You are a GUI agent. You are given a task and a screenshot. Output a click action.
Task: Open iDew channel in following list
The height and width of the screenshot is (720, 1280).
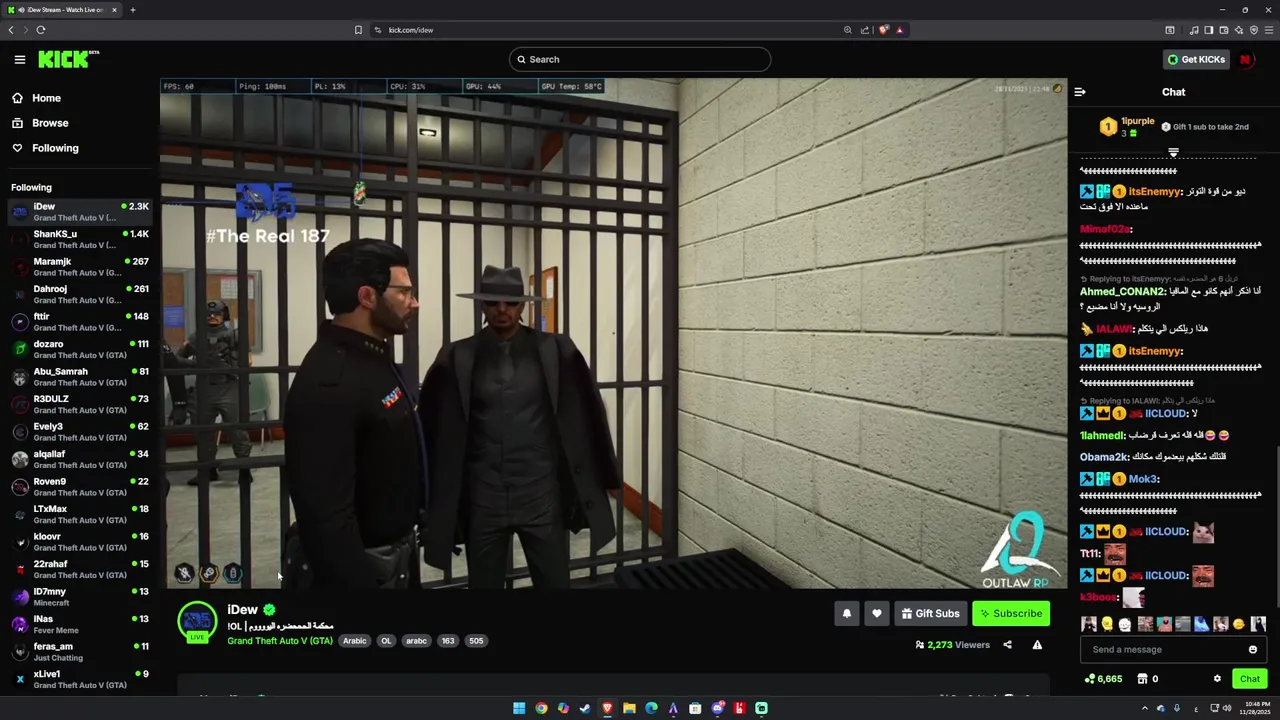click(x=80, y=212)
